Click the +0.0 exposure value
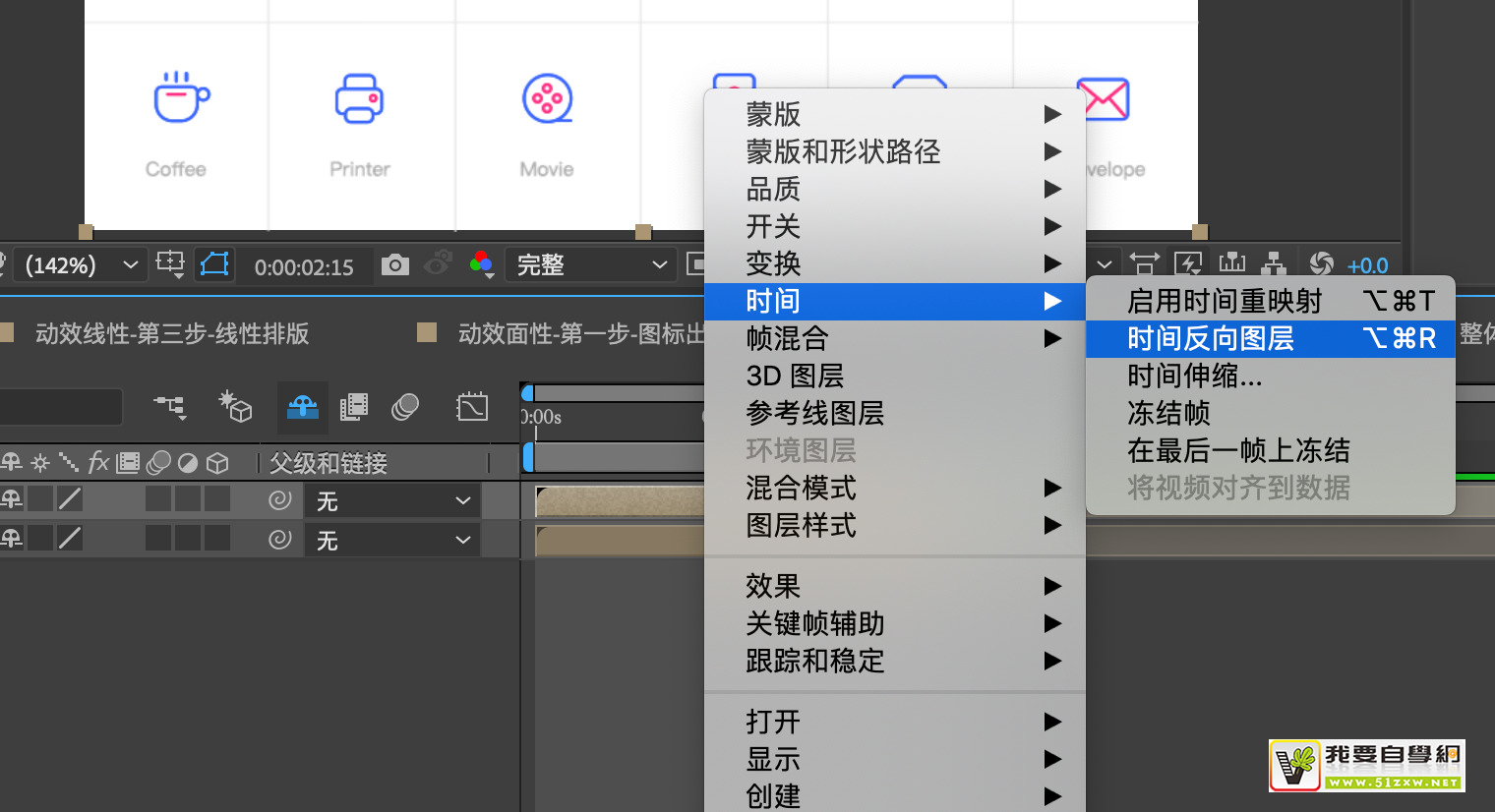 point(1367,265)
